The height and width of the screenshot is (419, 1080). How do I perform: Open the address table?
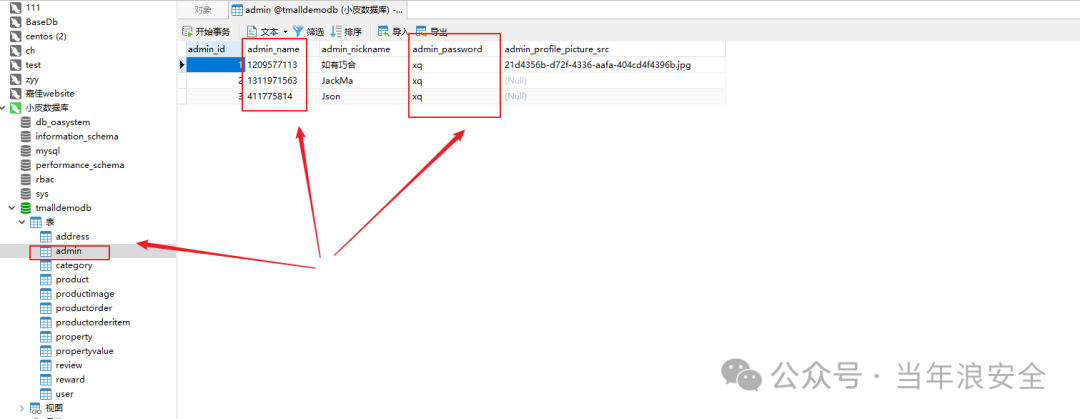coord(72,237)
